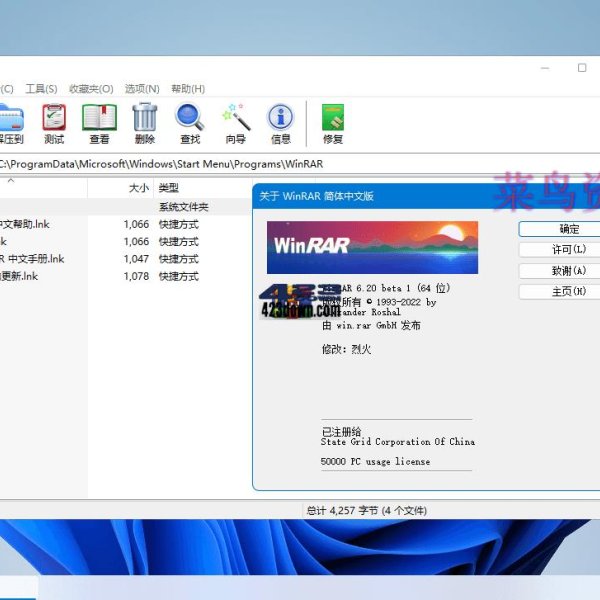Click the Home page (主页) button
600x600 pixels.
[x=559, y=292]
